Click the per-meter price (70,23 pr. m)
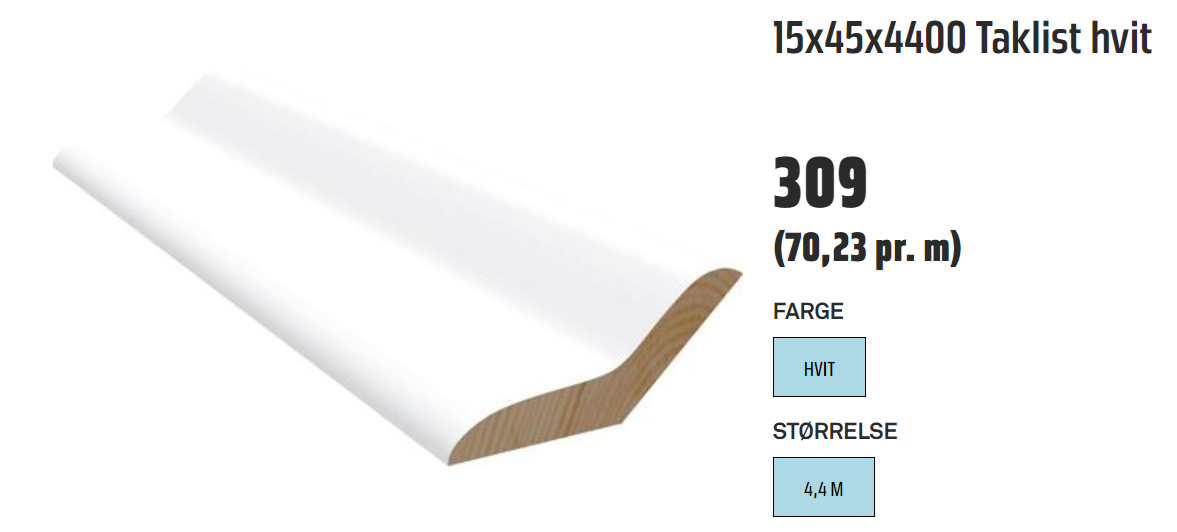 tap(867, 248)
